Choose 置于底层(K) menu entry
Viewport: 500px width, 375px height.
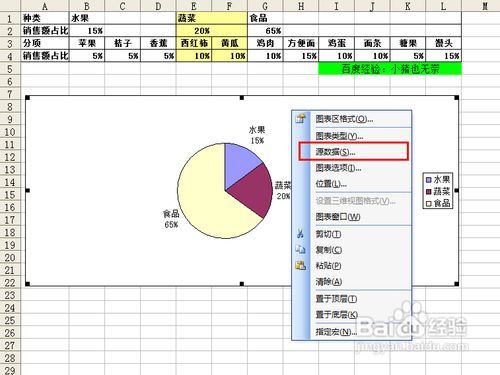tap(337, 315)
